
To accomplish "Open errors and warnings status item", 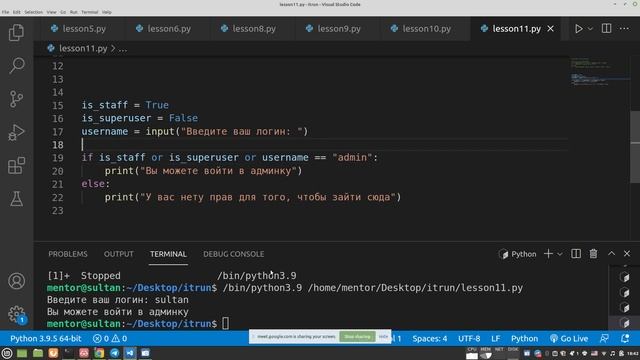I will coord(110,338).
